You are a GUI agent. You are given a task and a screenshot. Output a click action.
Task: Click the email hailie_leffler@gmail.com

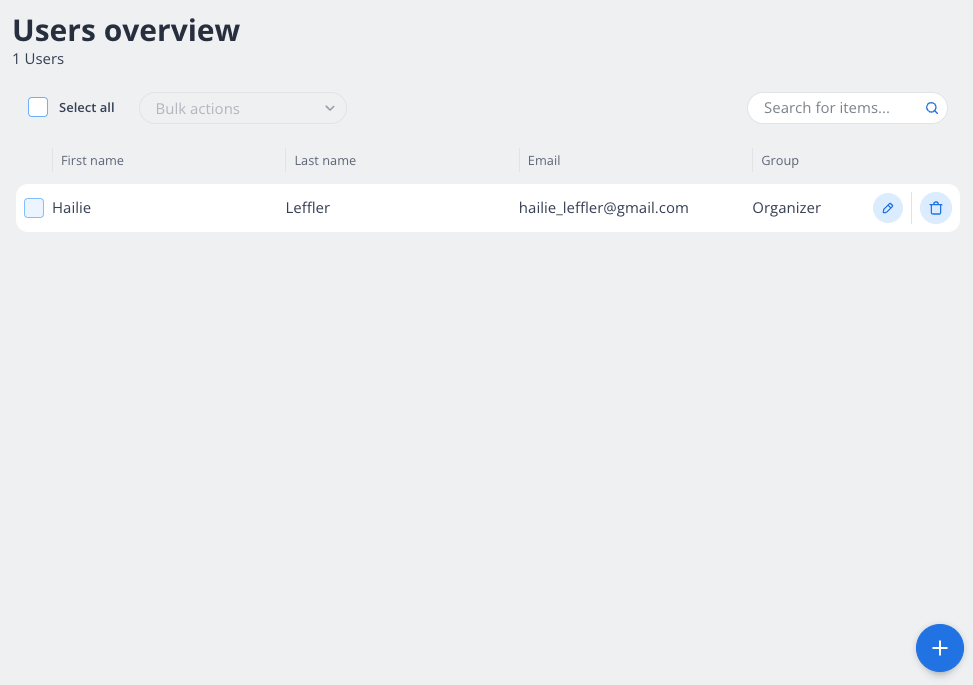pos(603,208)
